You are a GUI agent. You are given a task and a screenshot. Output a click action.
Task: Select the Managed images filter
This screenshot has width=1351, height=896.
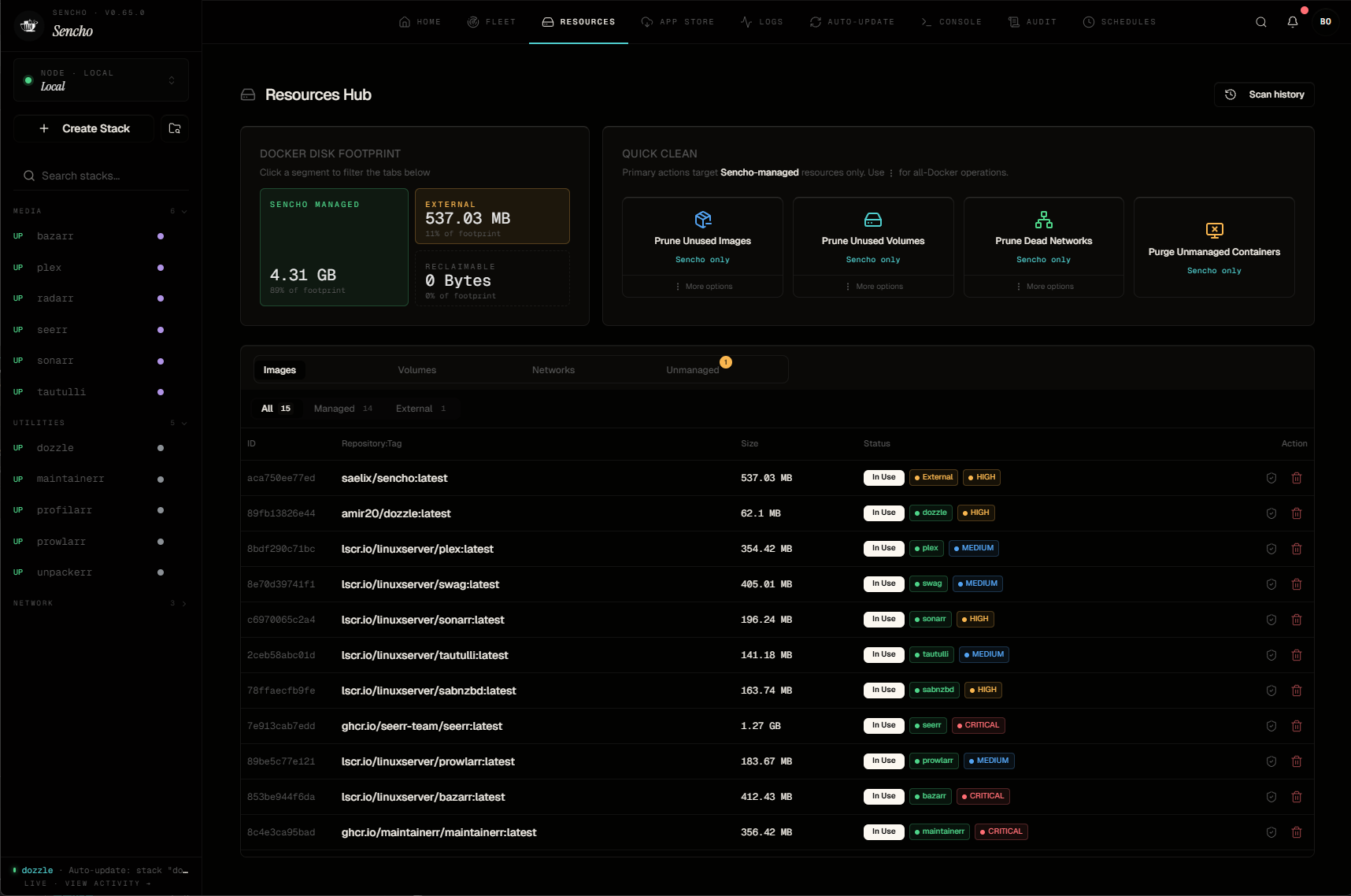click(342, 409)
